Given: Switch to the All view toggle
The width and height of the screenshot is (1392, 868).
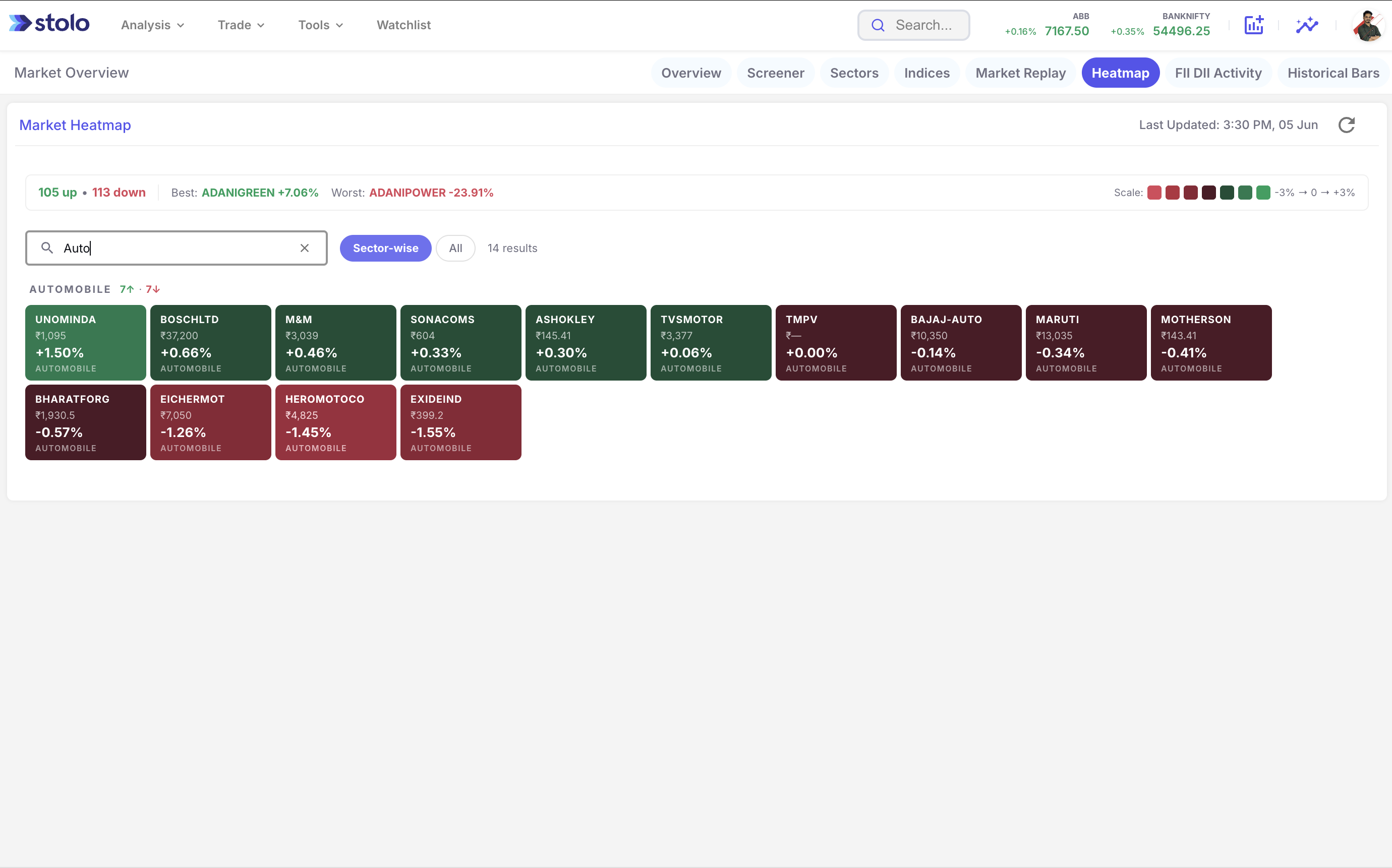Looking at the screenshot, I should (x=455, y=248).
